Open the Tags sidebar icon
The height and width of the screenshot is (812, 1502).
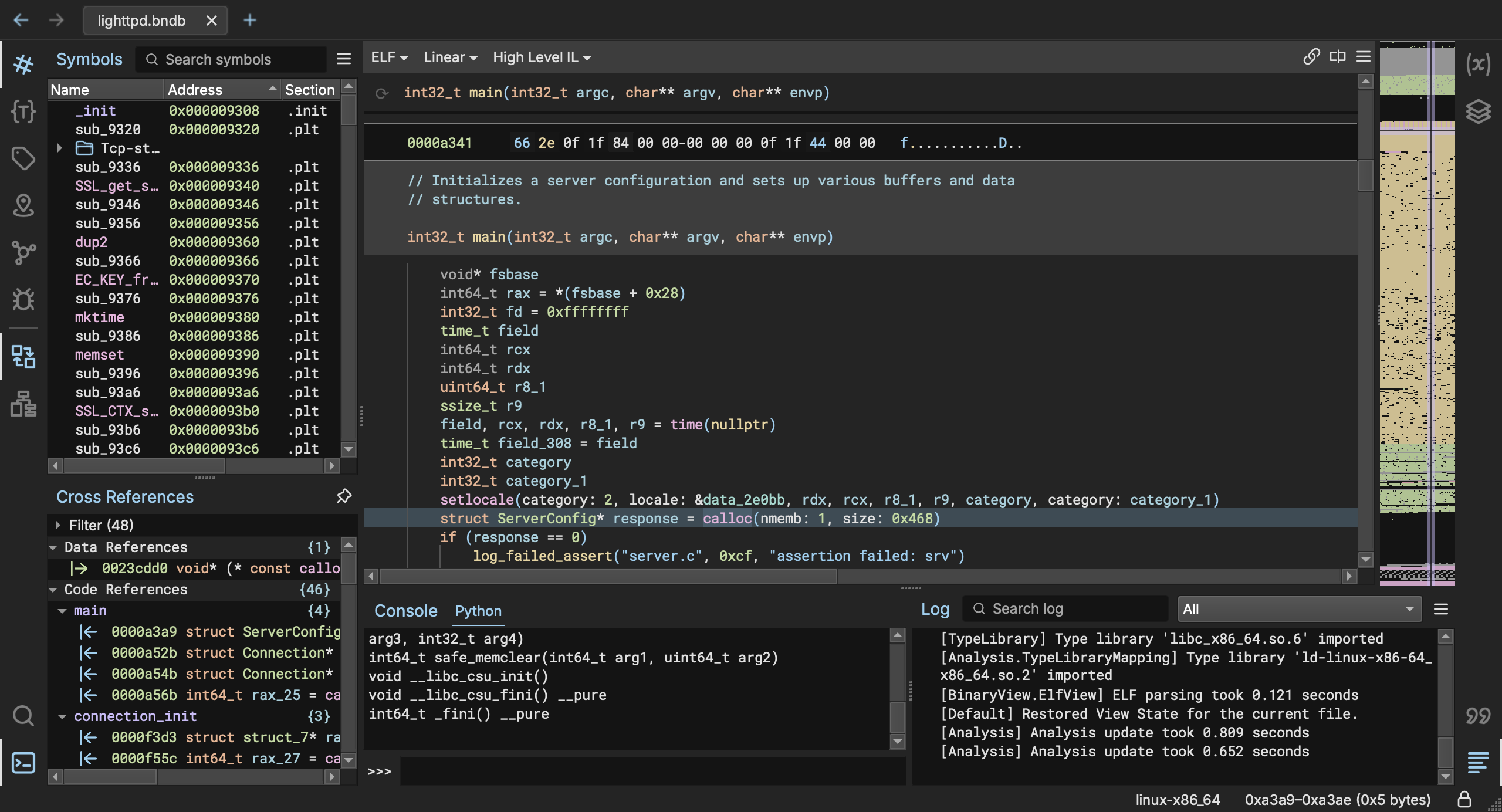click(x=23, y=158)
